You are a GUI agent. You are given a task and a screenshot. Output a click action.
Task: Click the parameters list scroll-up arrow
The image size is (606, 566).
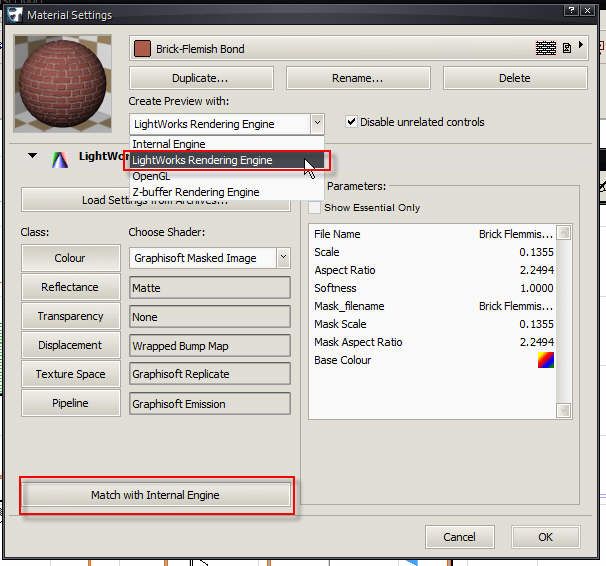click(564, 233)
